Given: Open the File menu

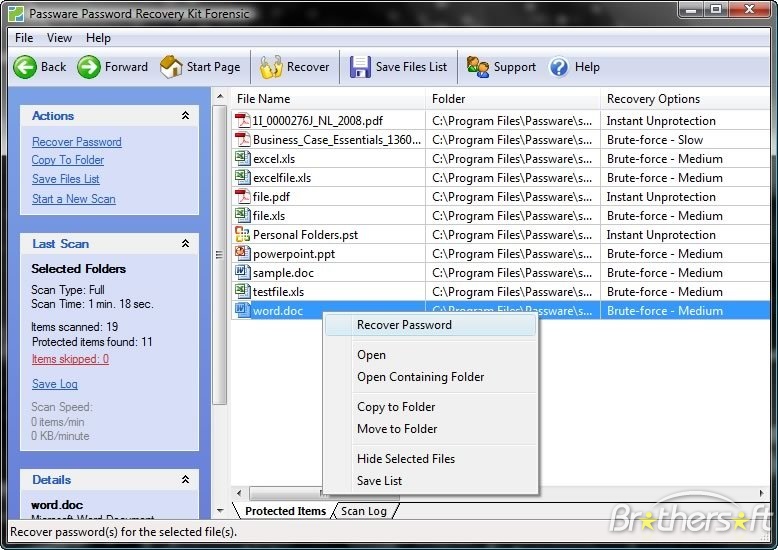Looking at the screenshot, I should point(24,38).
